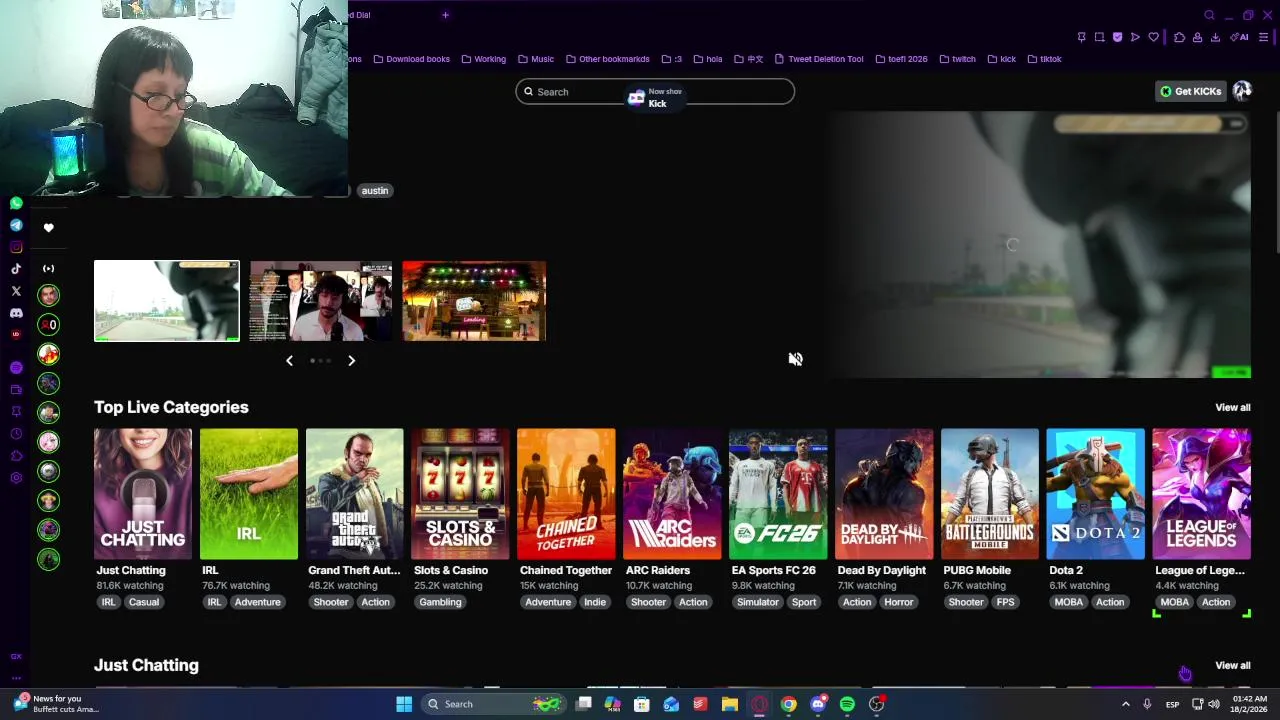
Task: Go to previous featured stream arrow
Action: [x=289, y=360]
